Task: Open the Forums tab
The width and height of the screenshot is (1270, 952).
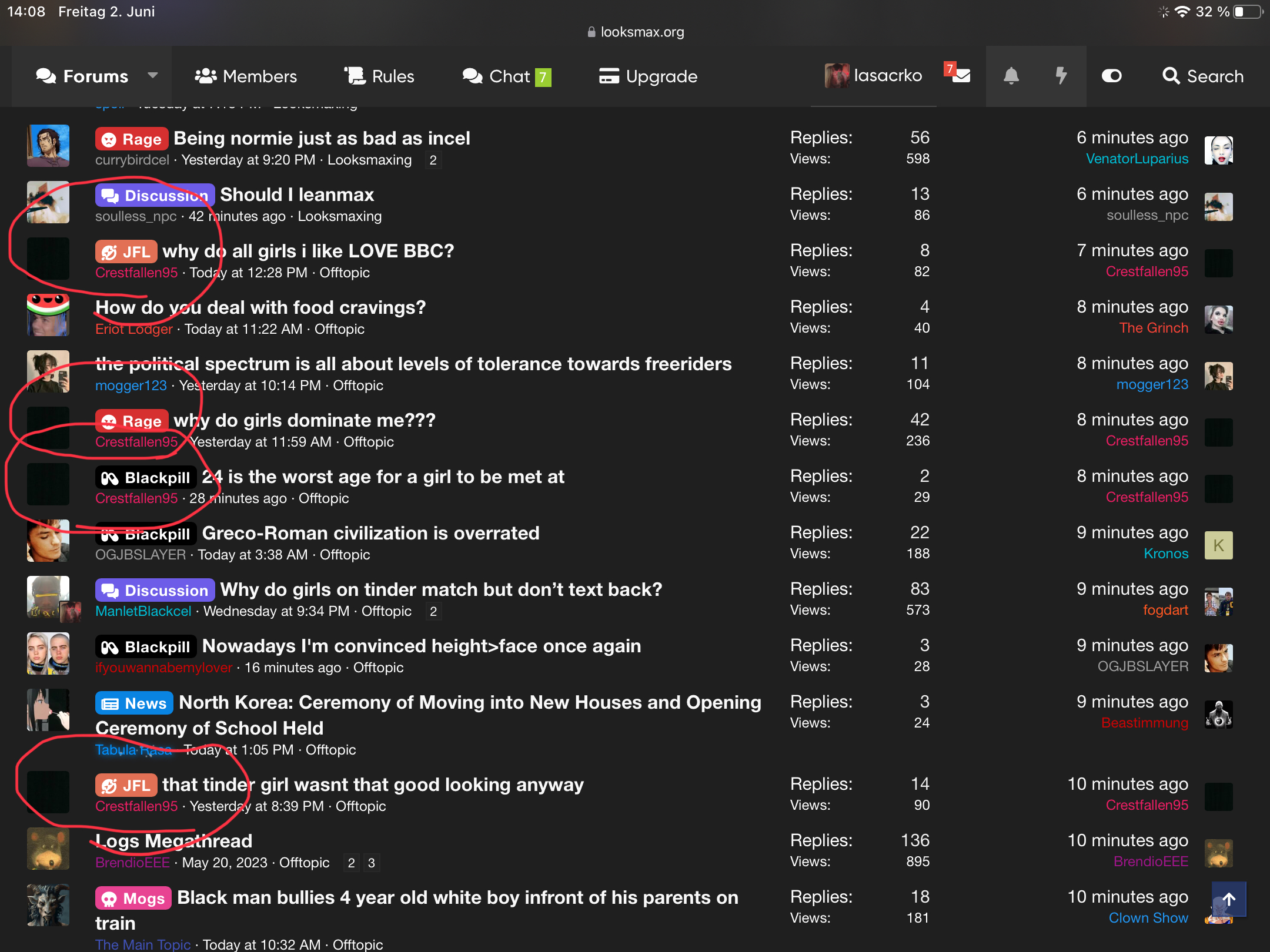Action: 82,76
